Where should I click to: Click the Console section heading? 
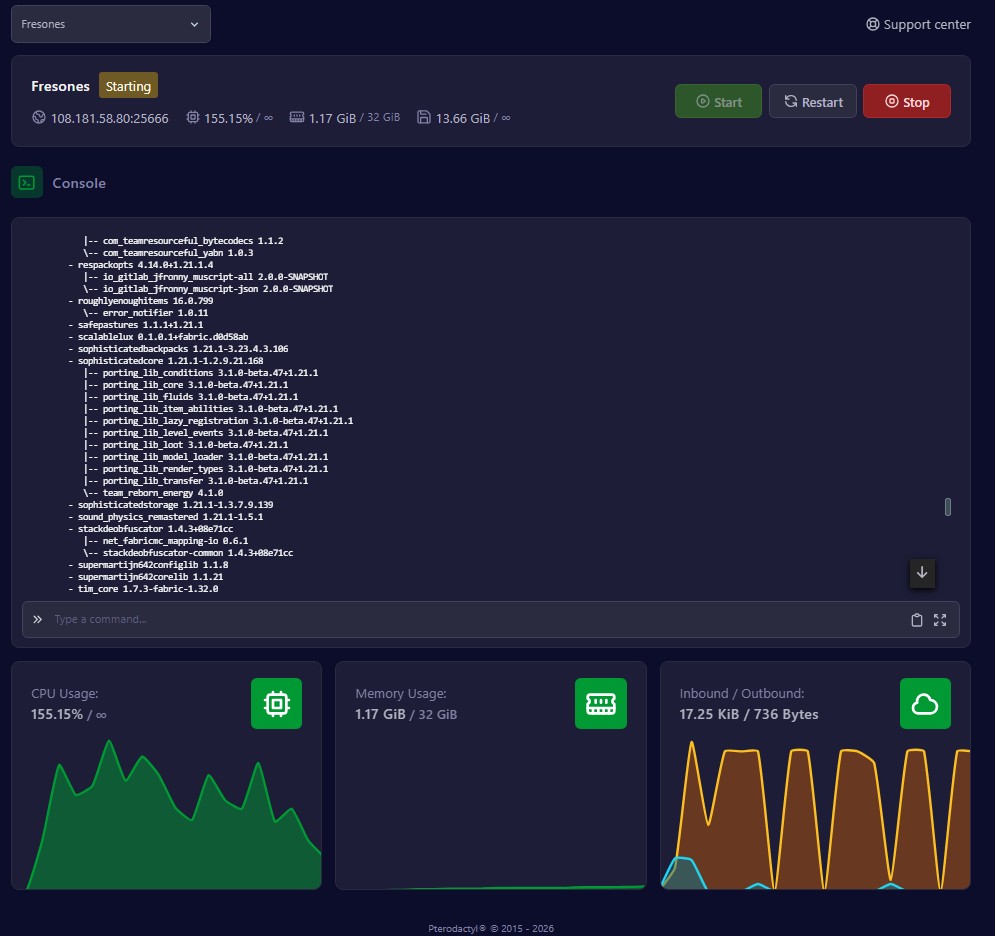(79, 183)
